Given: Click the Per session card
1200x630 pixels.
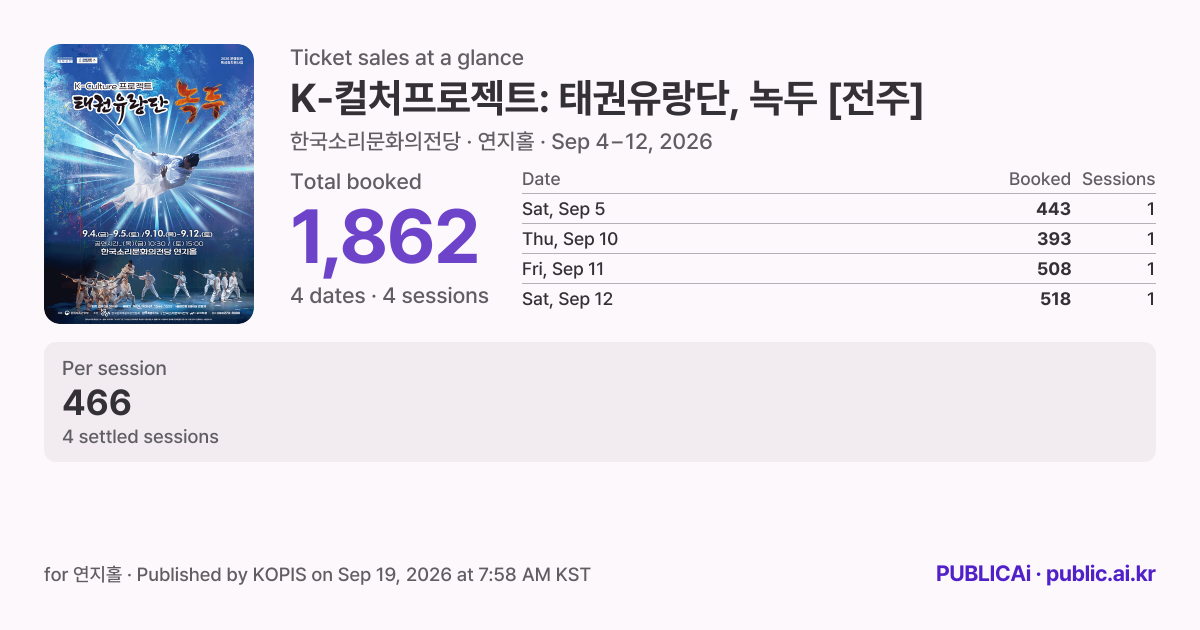Looking at the screenshot, I should point(600,402).
